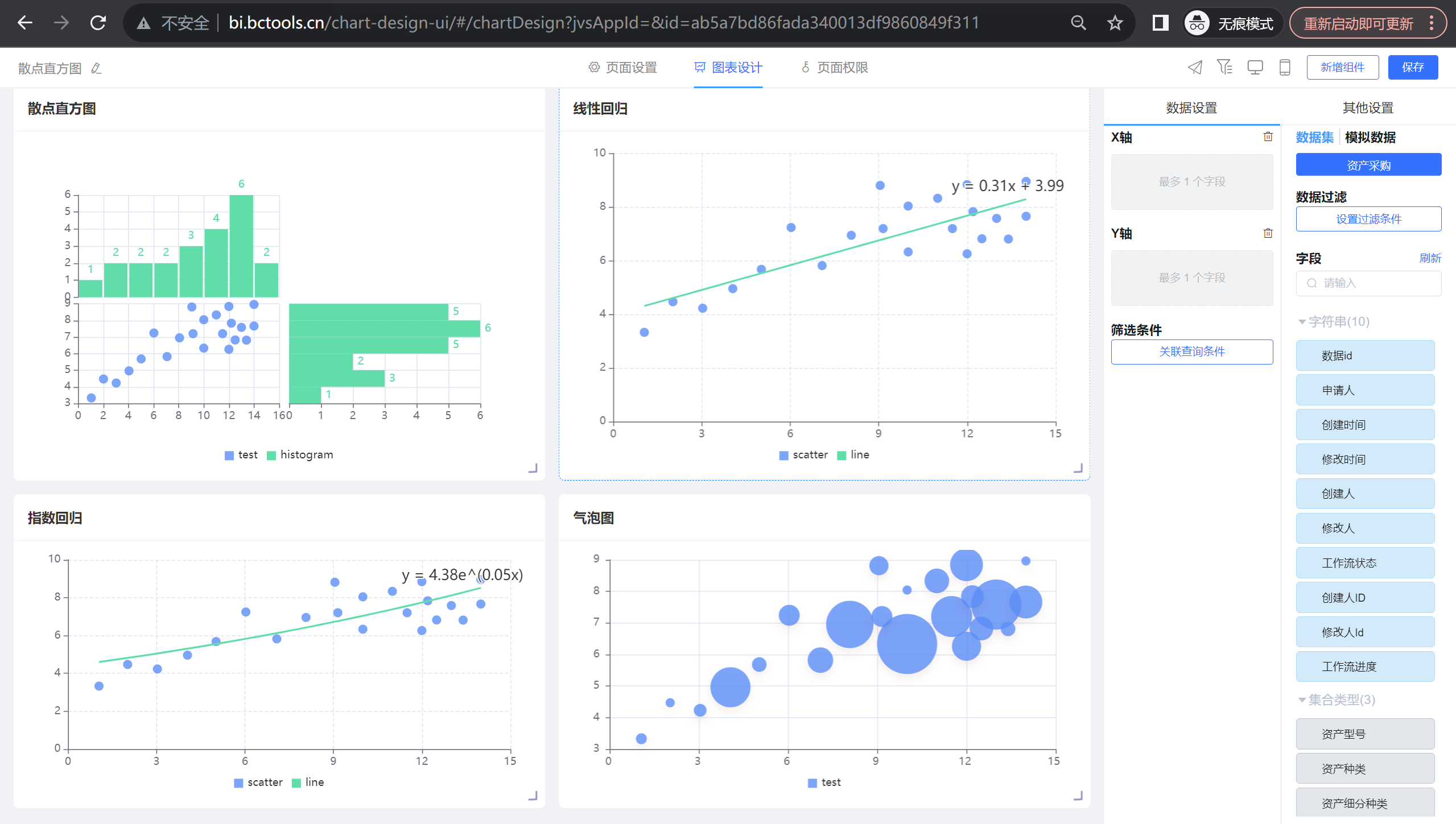Click the 刷新 link next to 字段

tap(1429, 258)
